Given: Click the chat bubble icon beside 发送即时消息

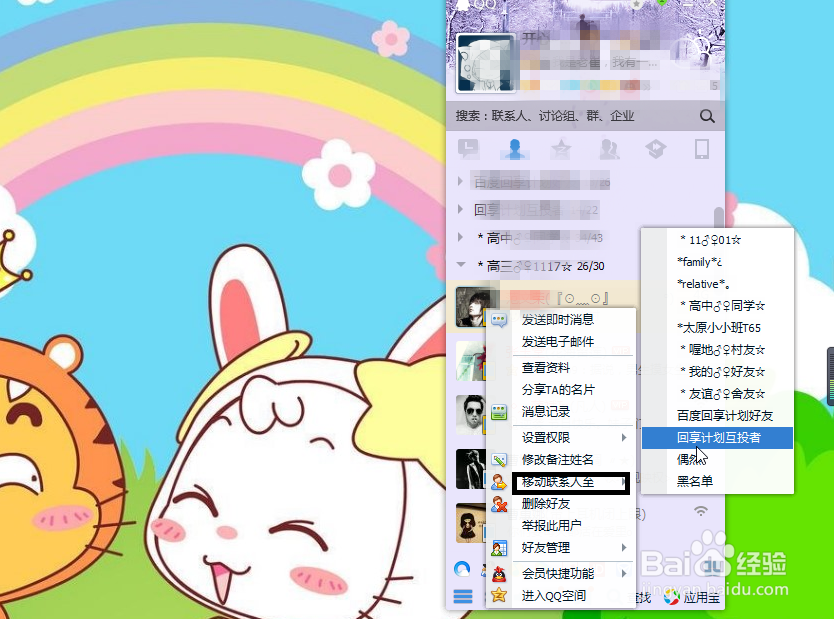Looking at the screenshot, I should (499, 320).
